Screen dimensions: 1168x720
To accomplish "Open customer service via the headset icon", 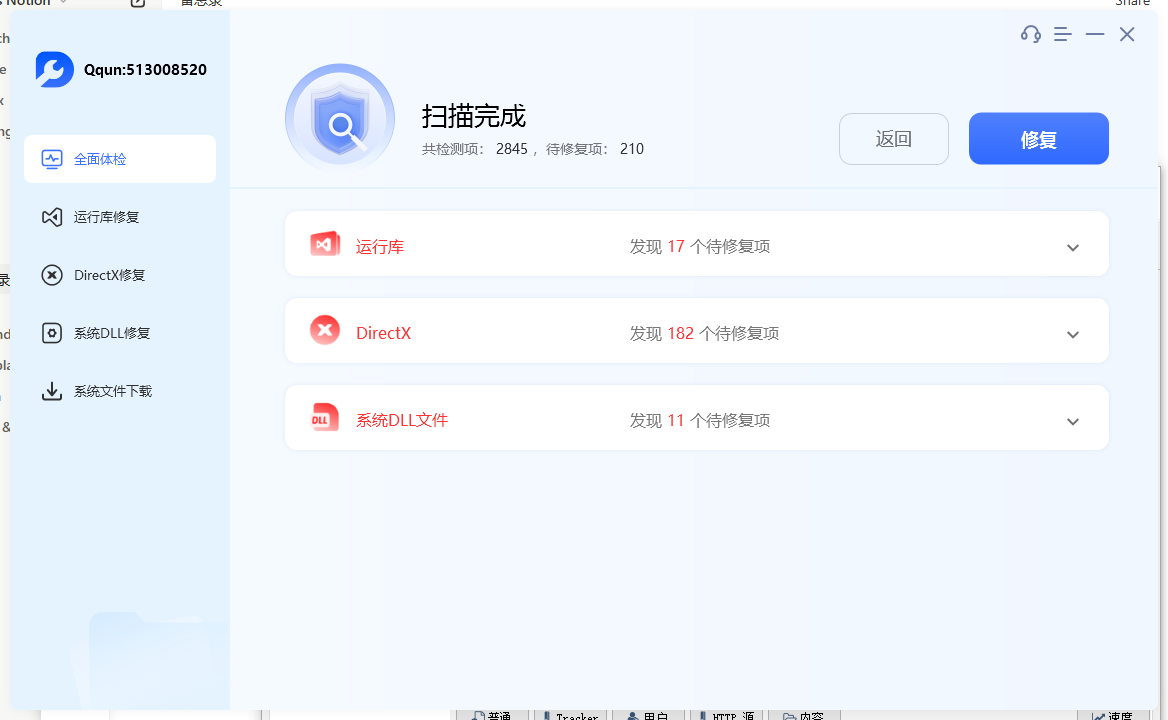I will pos(1031,34).
